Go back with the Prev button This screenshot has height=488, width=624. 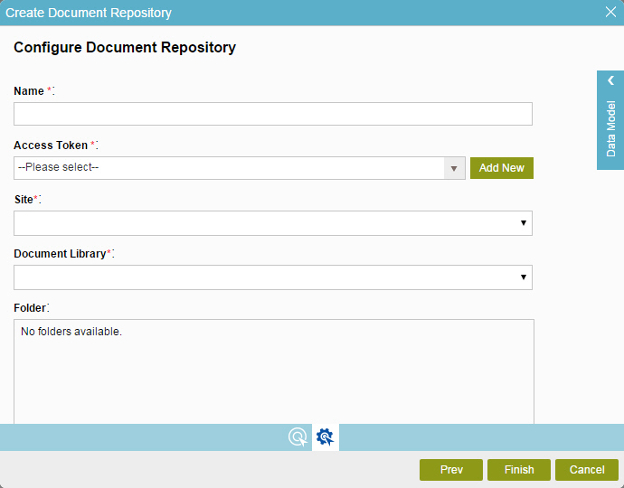[x=451, y=470]
